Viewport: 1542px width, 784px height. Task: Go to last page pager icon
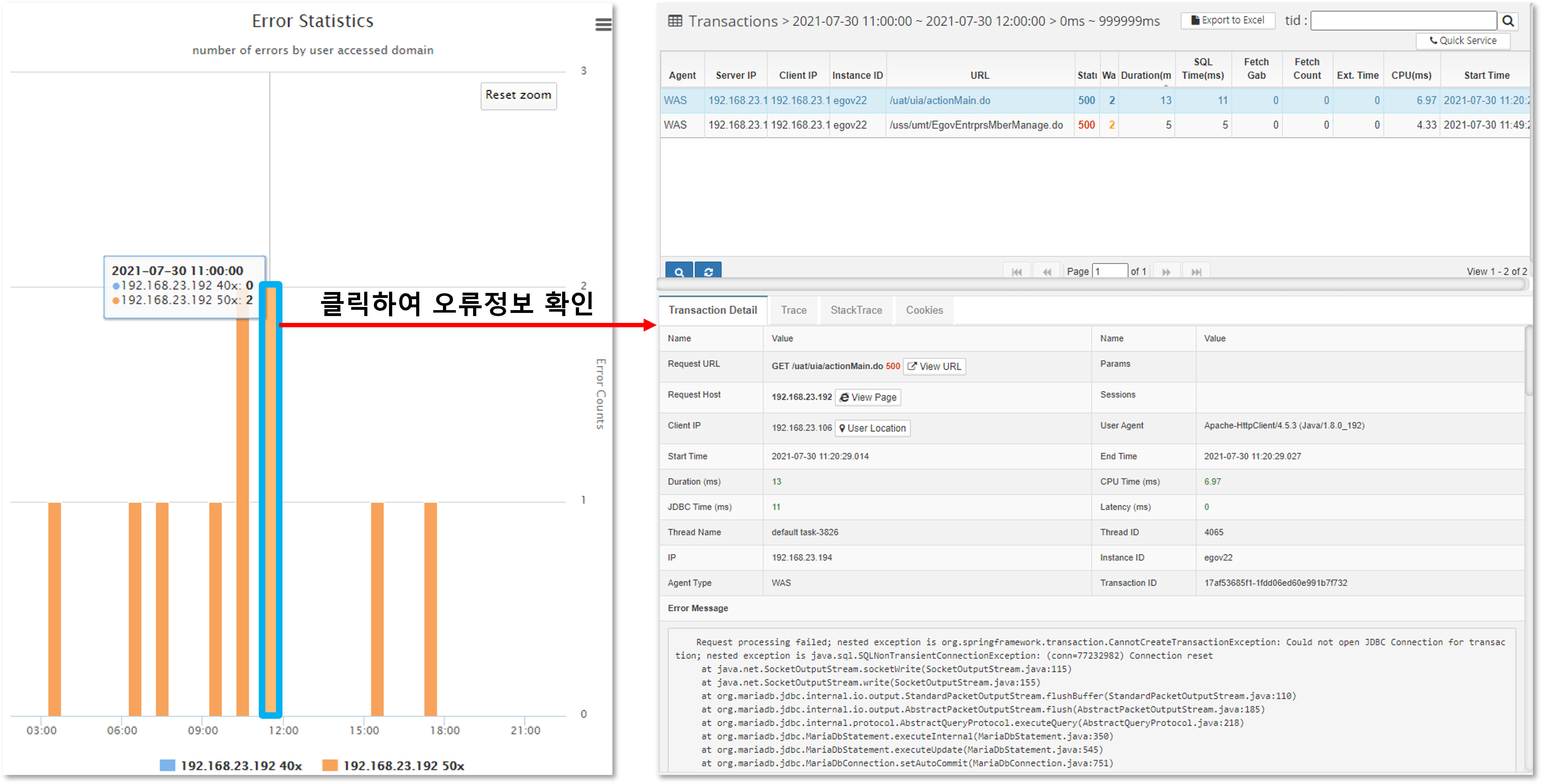[x=1196, y=272]
